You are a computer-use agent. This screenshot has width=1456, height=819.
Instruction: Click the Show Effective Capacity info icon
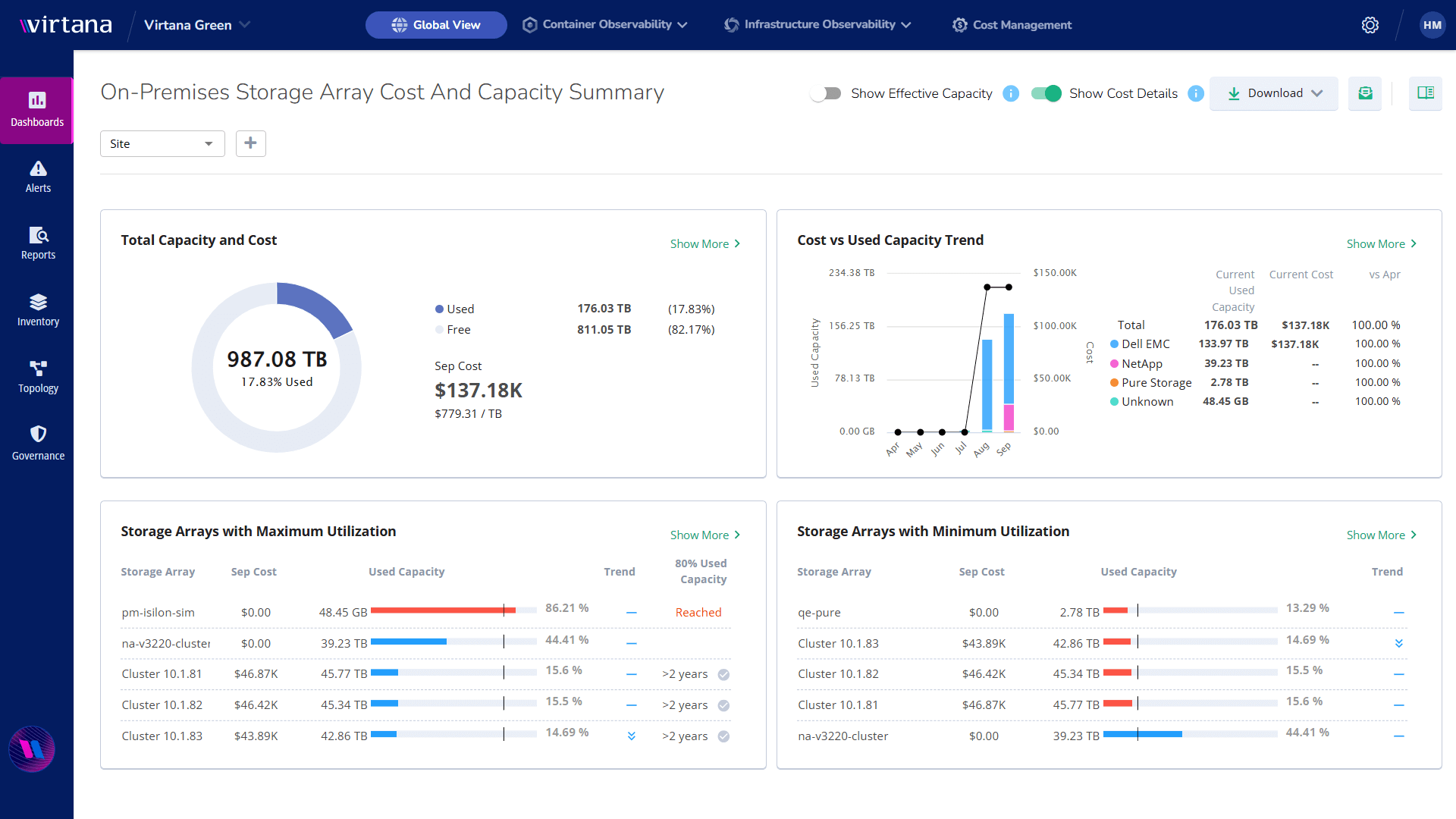(x=1011, y=93)
